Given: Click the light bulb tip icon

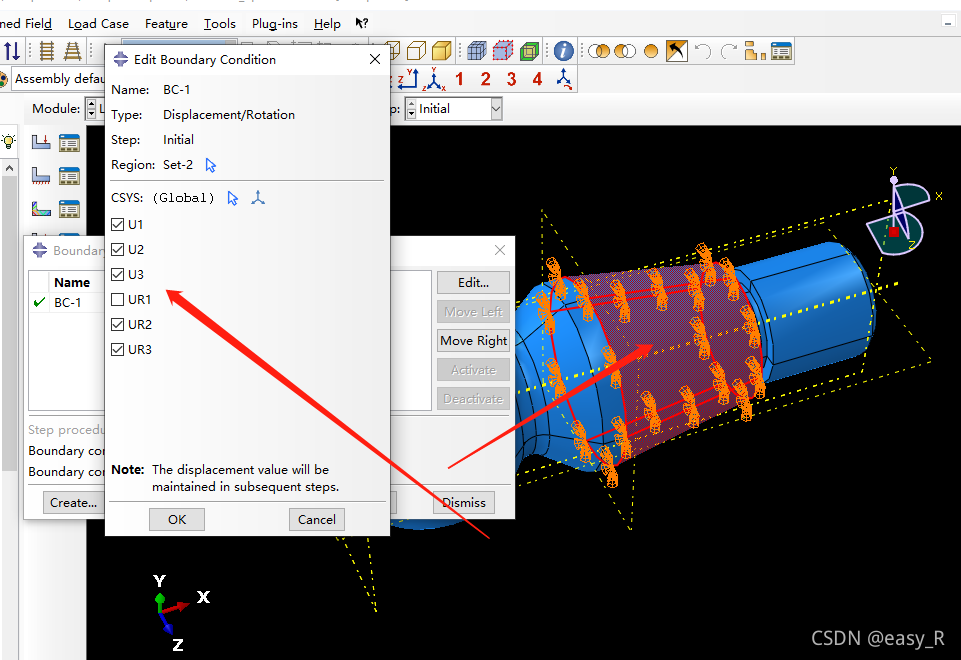Looking at the screenshot, I should click(9, 143).
